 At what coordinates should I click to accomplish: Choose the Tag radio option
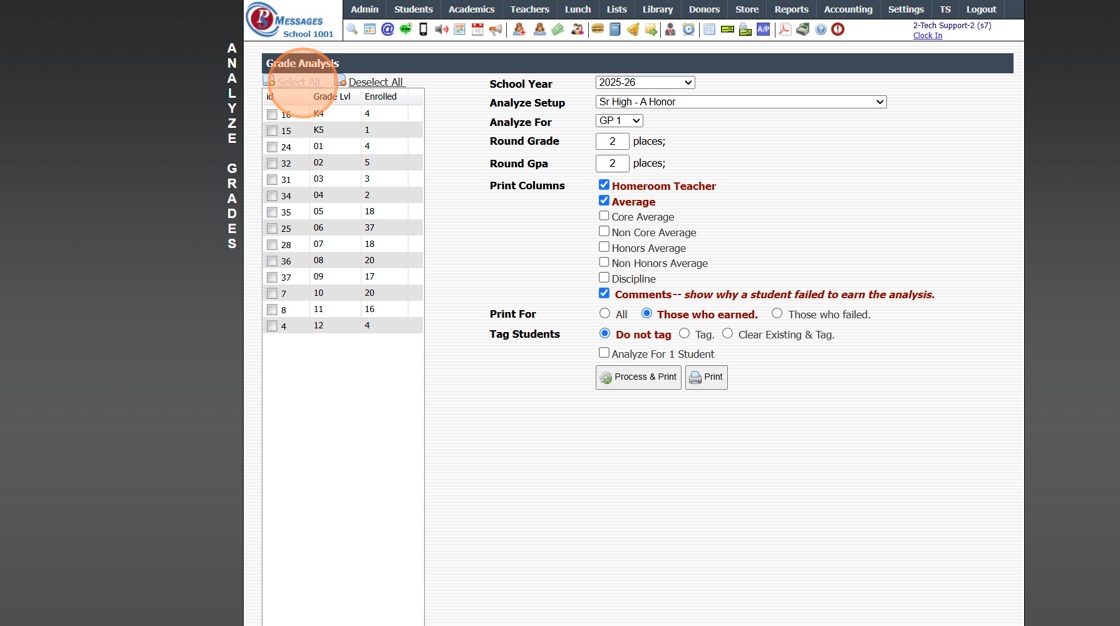[684, 333]
